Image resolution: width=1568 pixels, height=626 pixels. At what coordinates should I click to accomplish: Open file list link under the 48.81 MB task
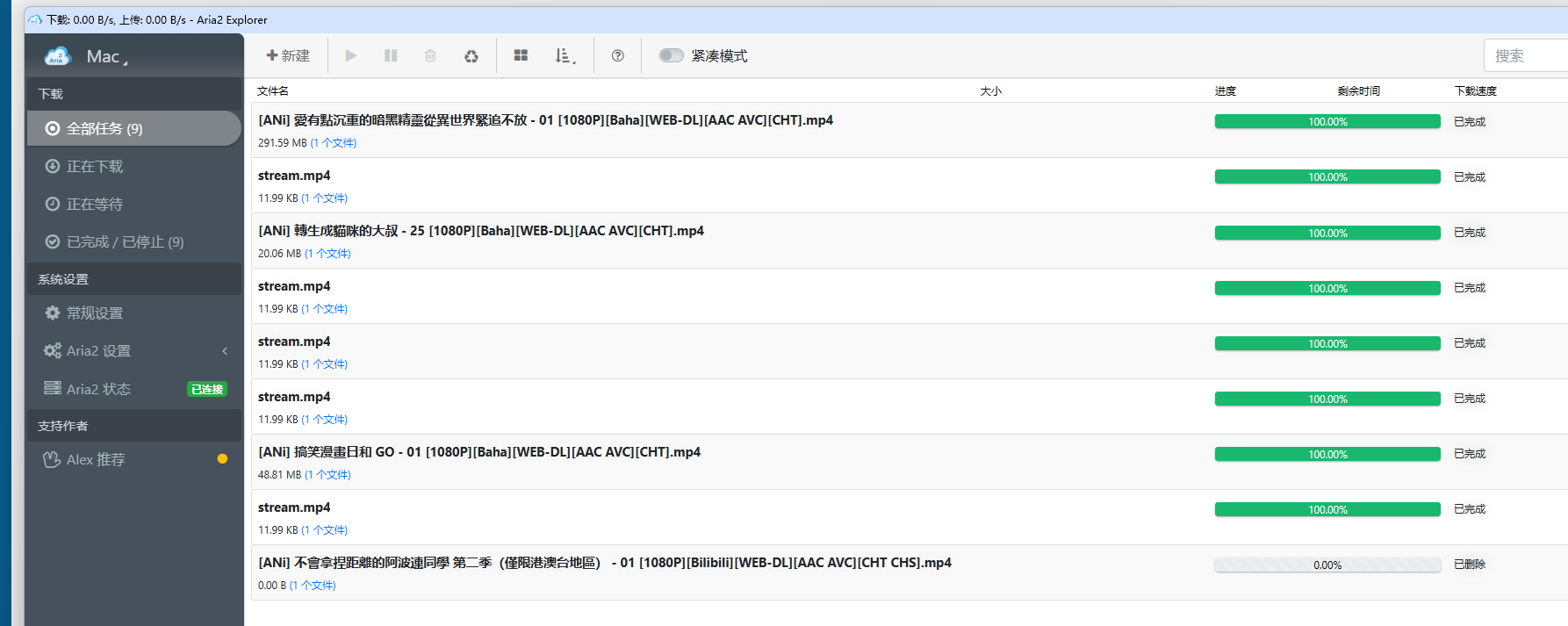point(327,475)
